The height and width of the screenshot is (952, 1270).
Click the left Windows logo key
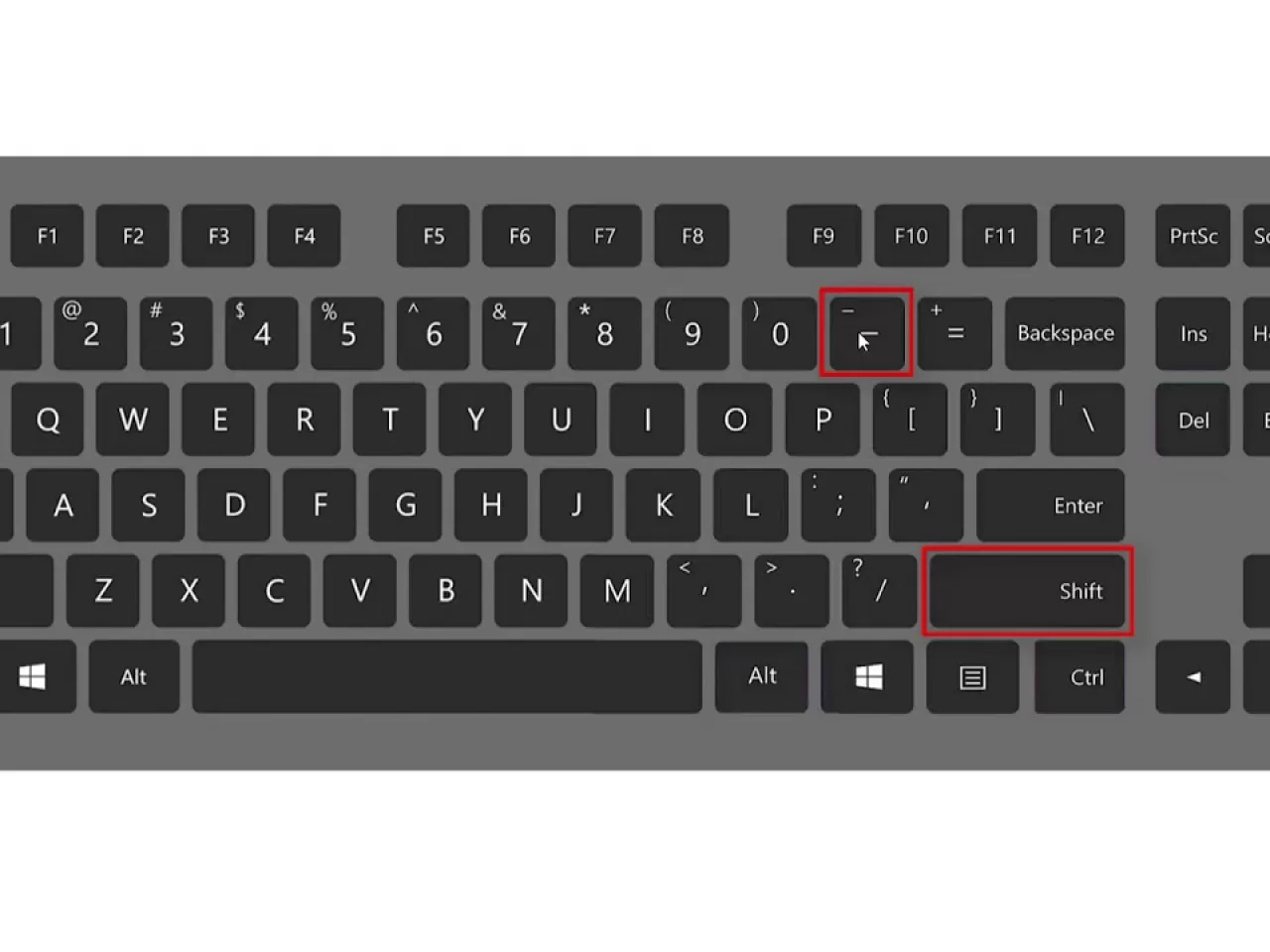(33, 677)
